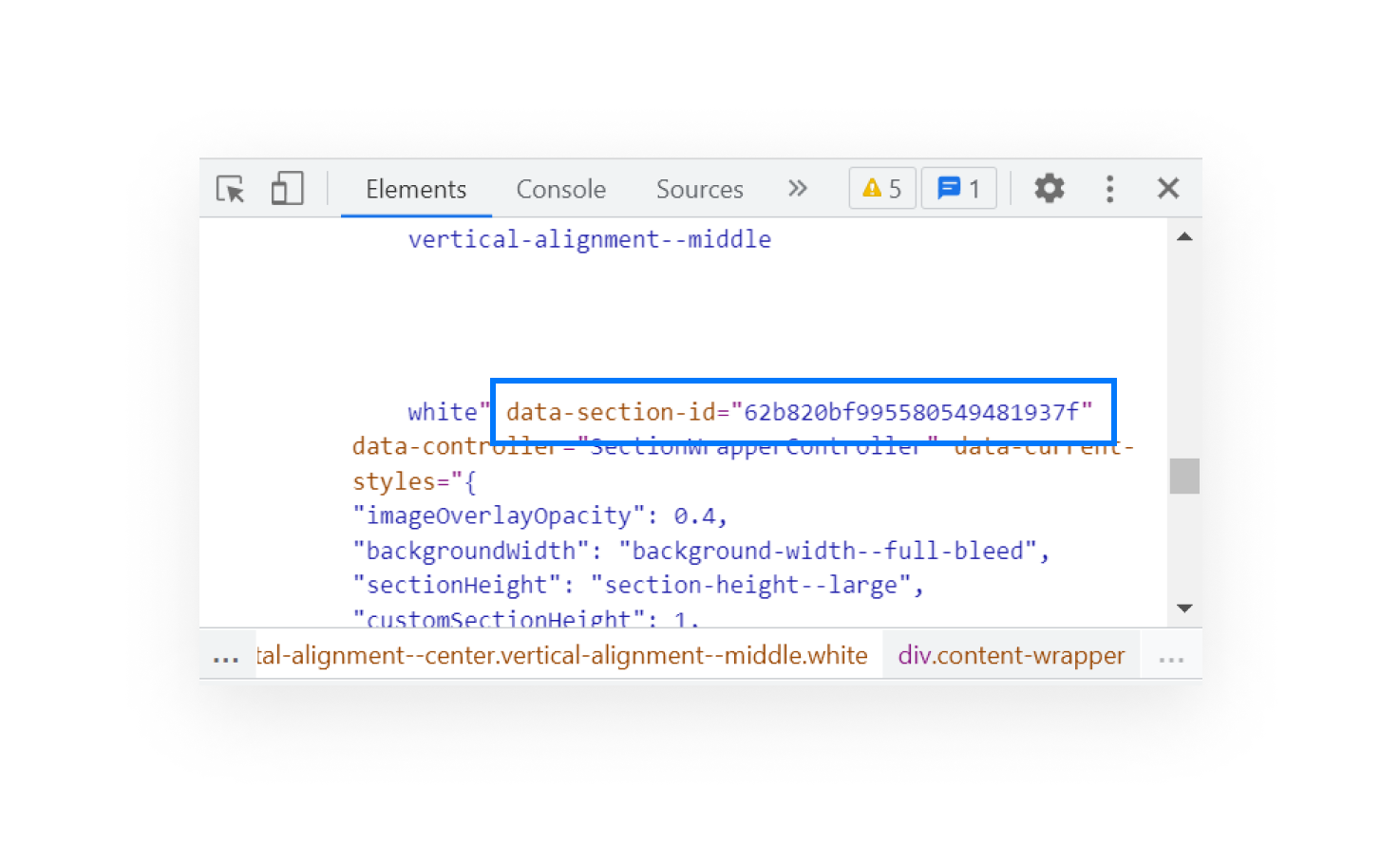The width and height of the screenshot is (1400, 843).
Task: Select the inspect element picker icon
Action: (230, 189)
